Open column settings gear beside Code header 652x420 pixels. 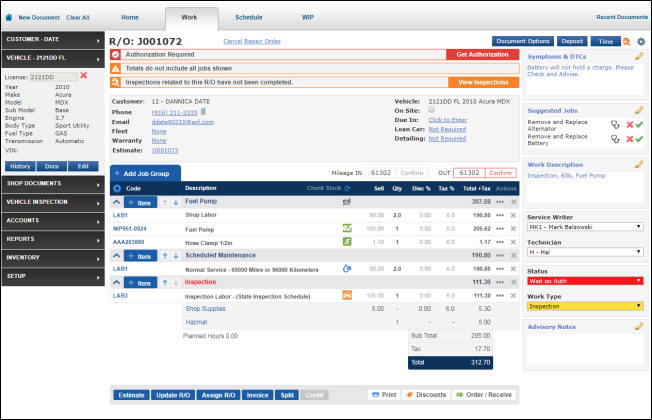pyautogui.click(x=117, y=188)
